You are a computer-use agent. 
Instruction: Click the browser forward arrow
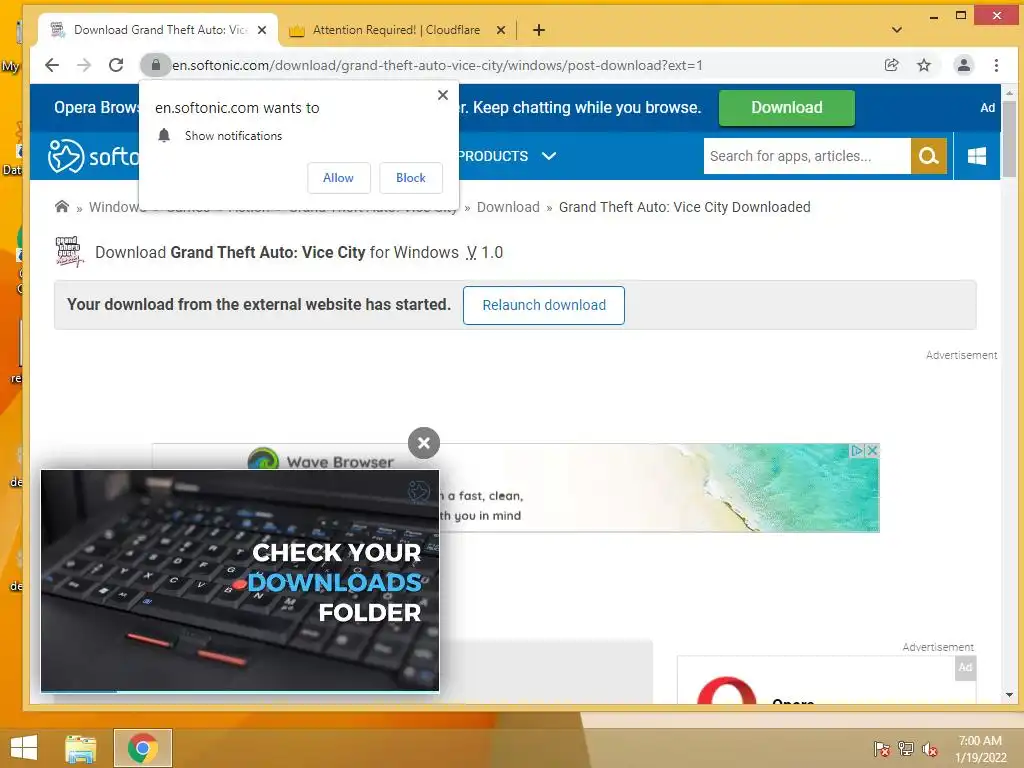point(84,65)
